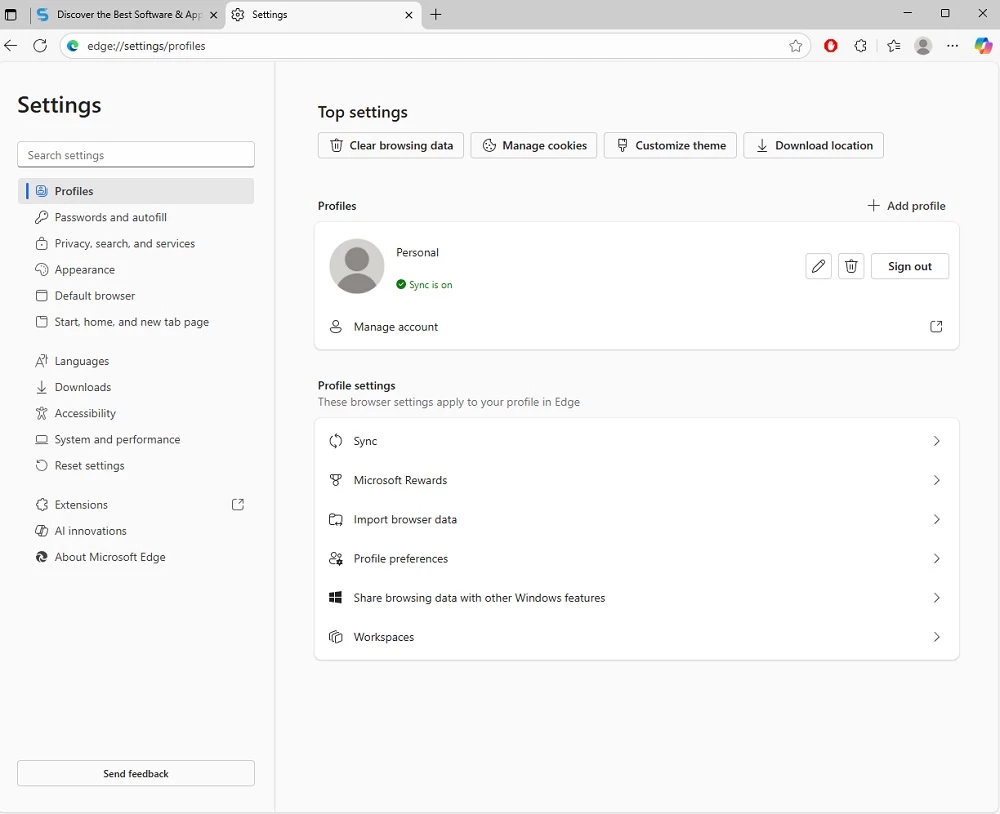Image resolution: width=1000 pixels, height=814 pixels.
Task: Click the profile avatar in the browser toolbar
Action: click(x=923, y=46)
